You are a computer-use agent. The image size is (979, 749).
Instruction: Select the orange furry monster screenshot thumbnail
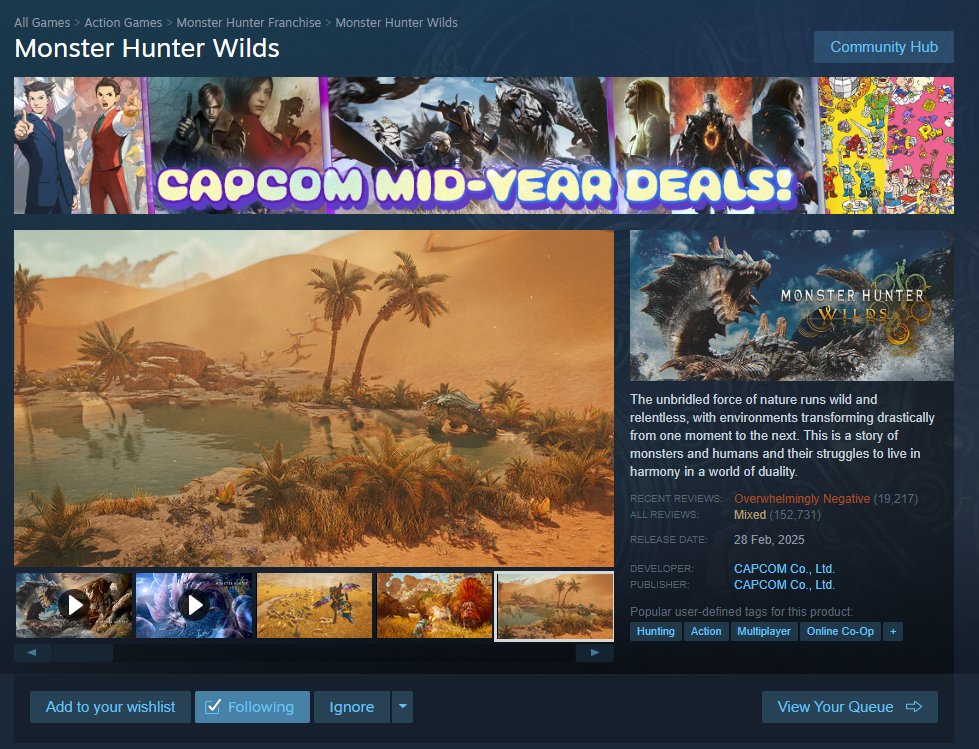tap(435, 605)
